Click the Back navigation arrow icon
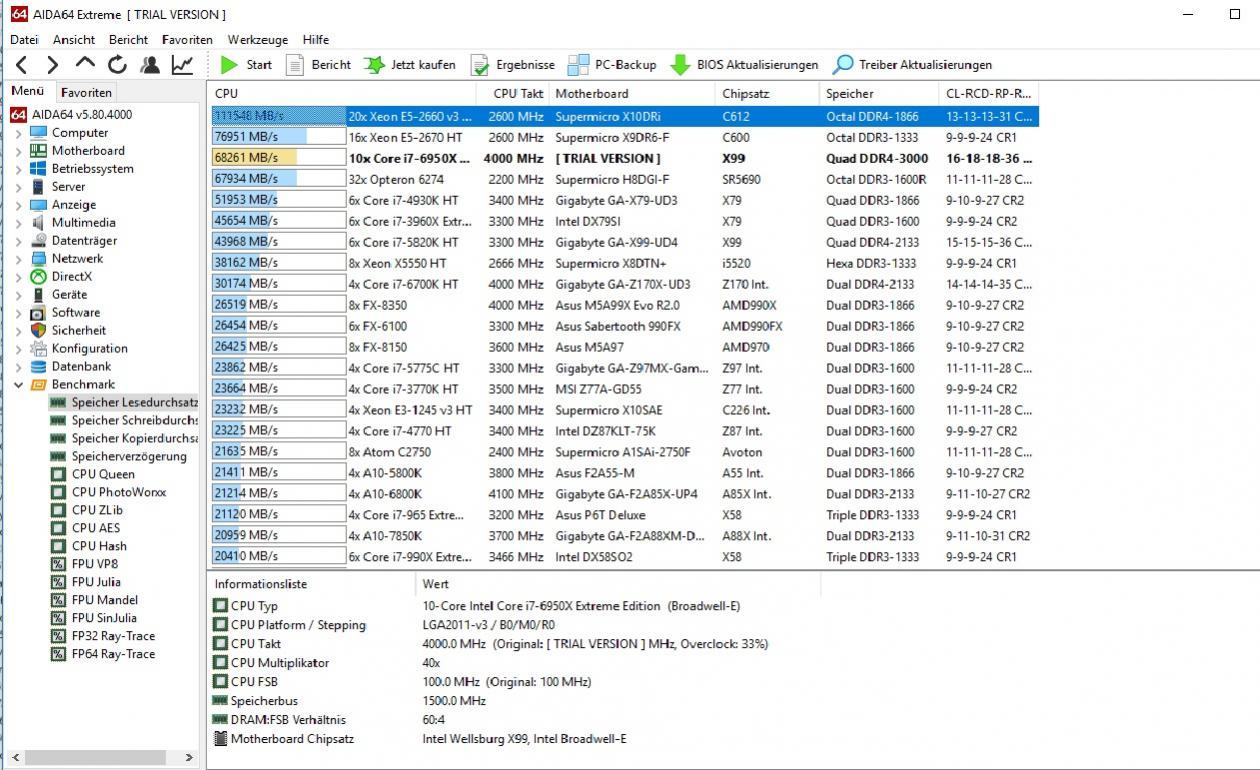Viewport: 1260px width, 770px height. tap(21, 65)
